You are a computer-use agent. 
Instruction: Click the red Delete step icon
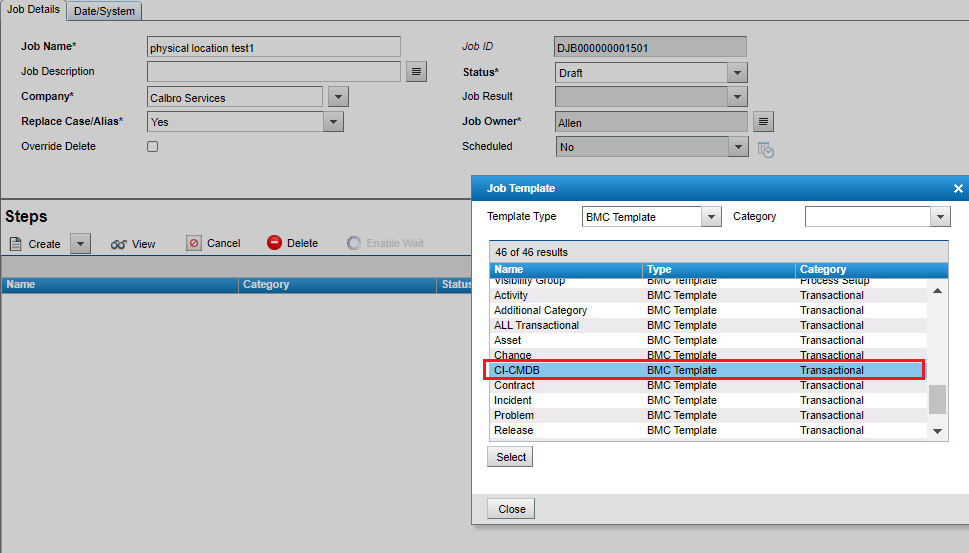coord(274,243)
